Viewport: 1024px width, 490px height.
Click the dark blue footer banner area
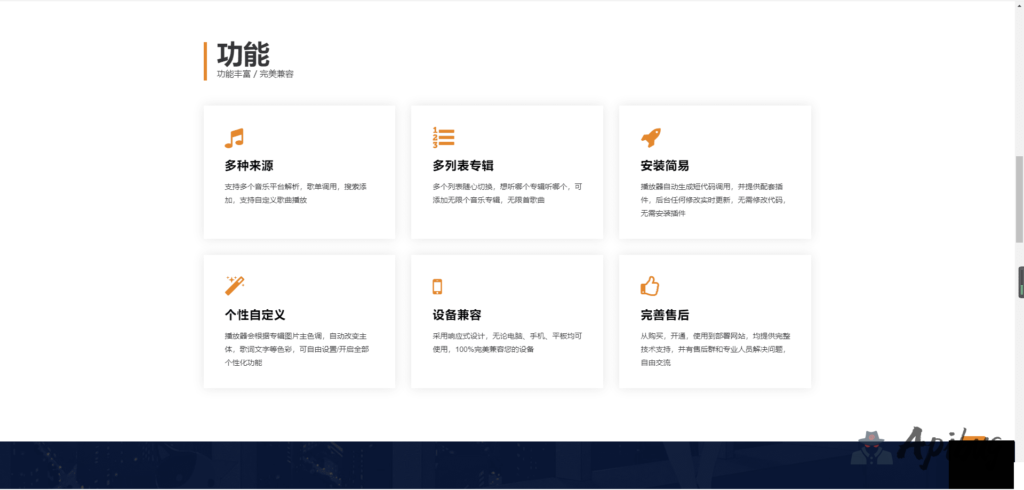click(400, 465)
